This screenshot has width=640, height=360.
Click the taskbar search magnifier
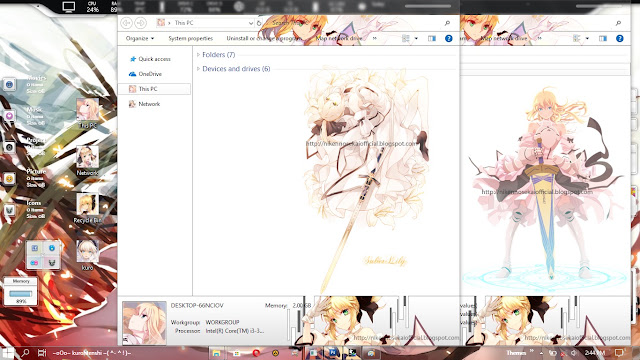pos(25,353)
